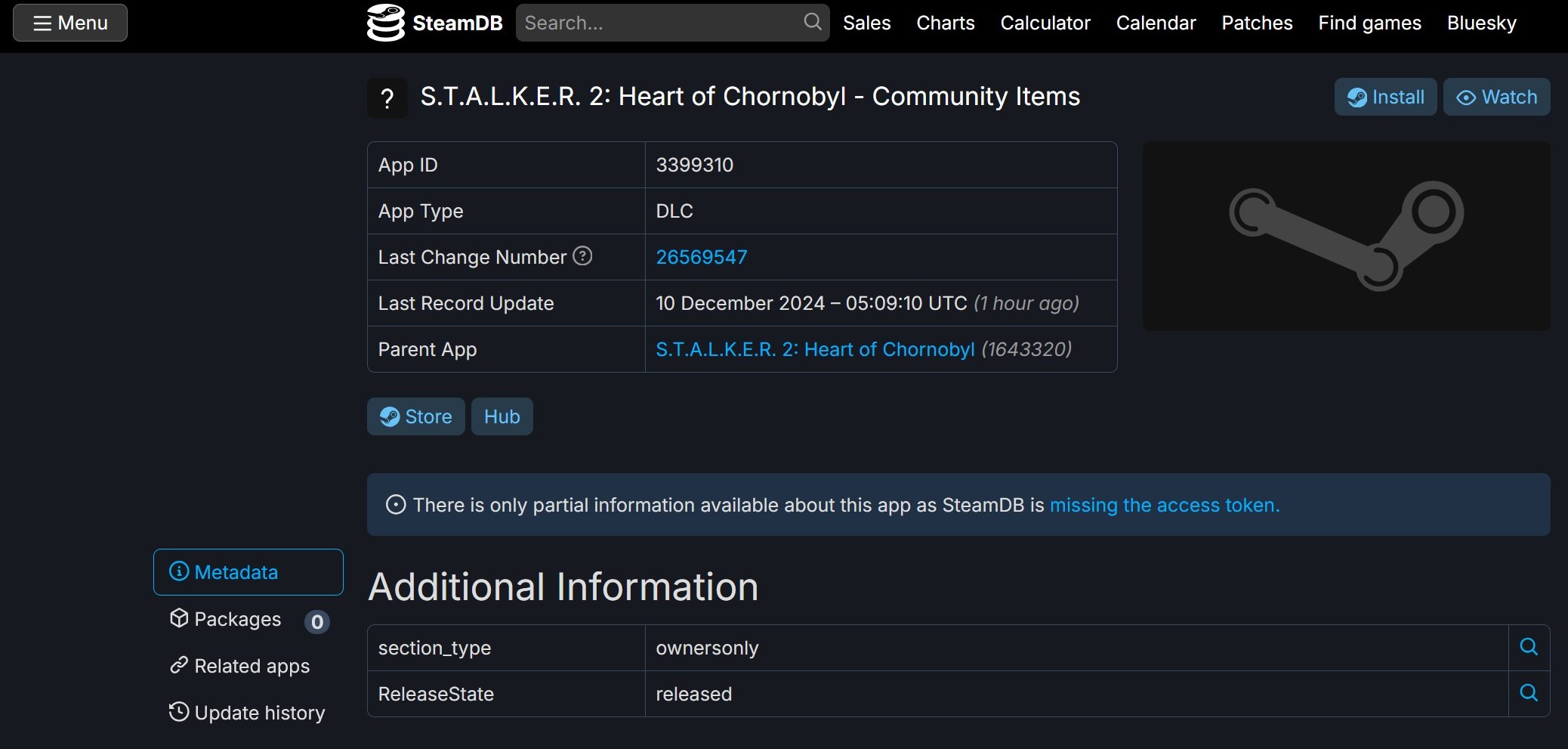
Task: Click the Additional Information heading
Action: tap(563, 587)
